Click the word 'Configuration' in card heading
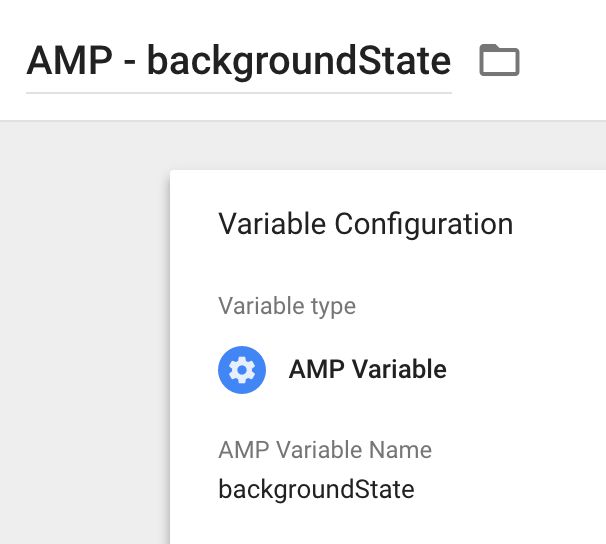Screen dimensions: 606x544 click(x=424, y=224)
